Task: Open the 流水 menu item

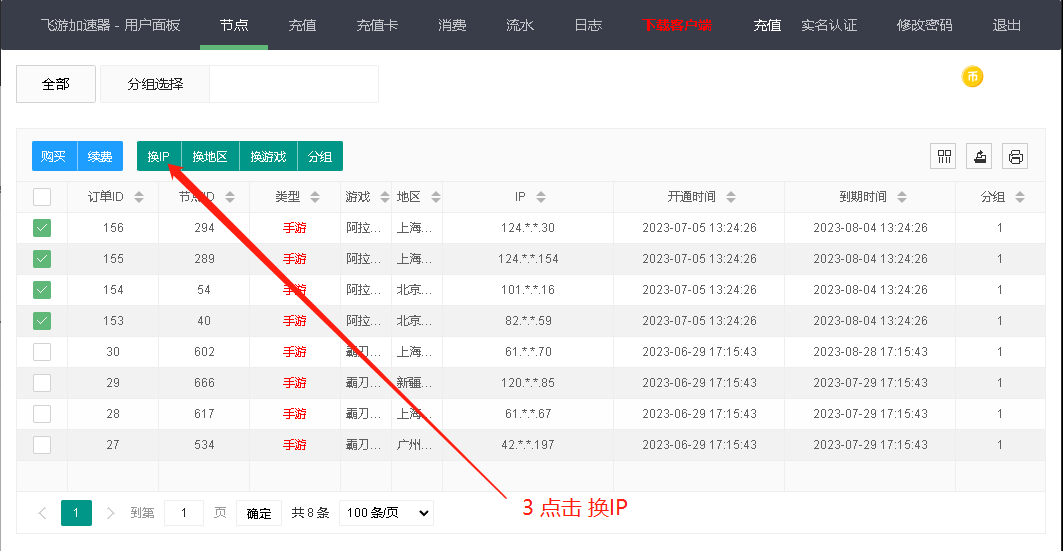Action: (520, 25)
